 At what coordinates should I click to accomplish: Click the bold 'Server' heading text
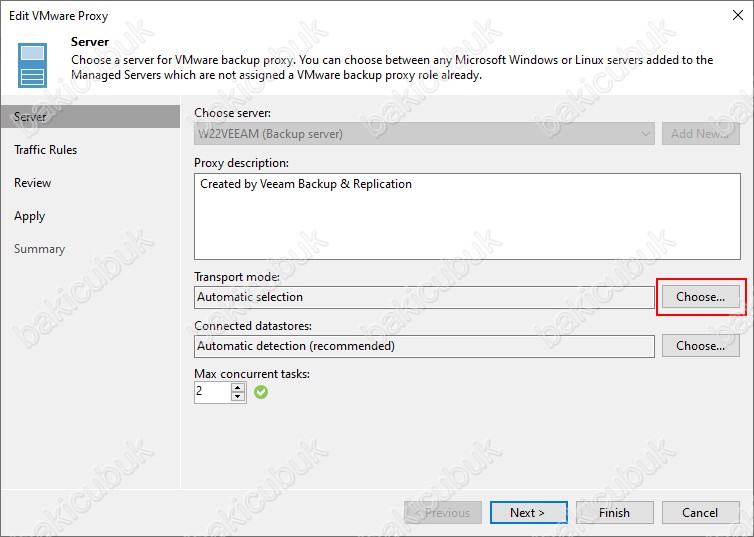click(90, 42)
